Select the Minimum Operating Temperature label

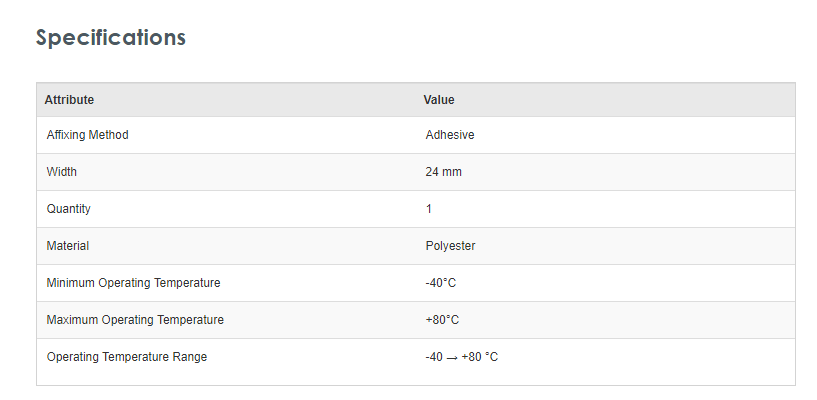[x=133, y=283]
